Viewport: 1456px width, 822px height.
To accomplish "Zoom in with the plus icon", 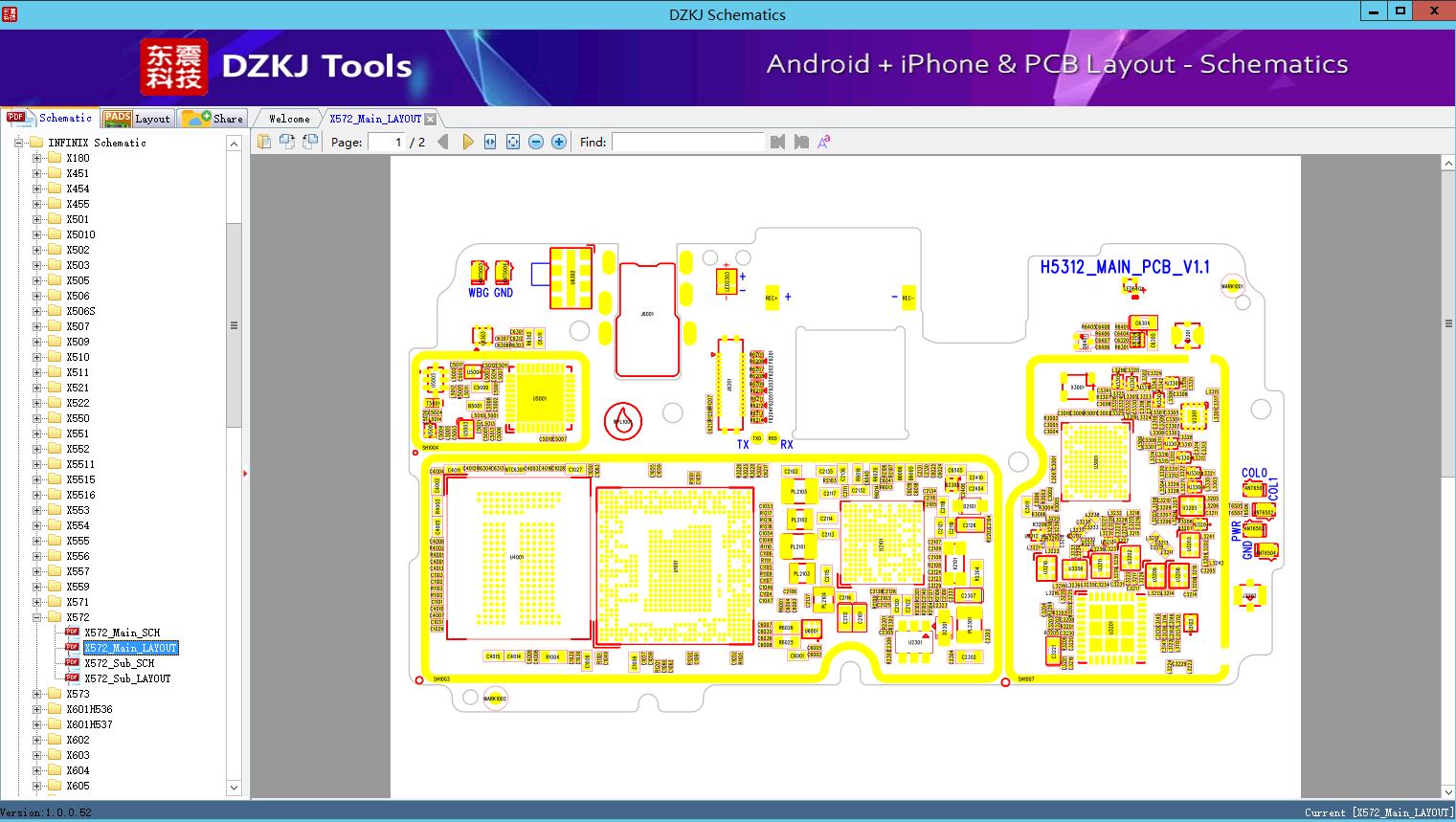I will tap(559, 142).
